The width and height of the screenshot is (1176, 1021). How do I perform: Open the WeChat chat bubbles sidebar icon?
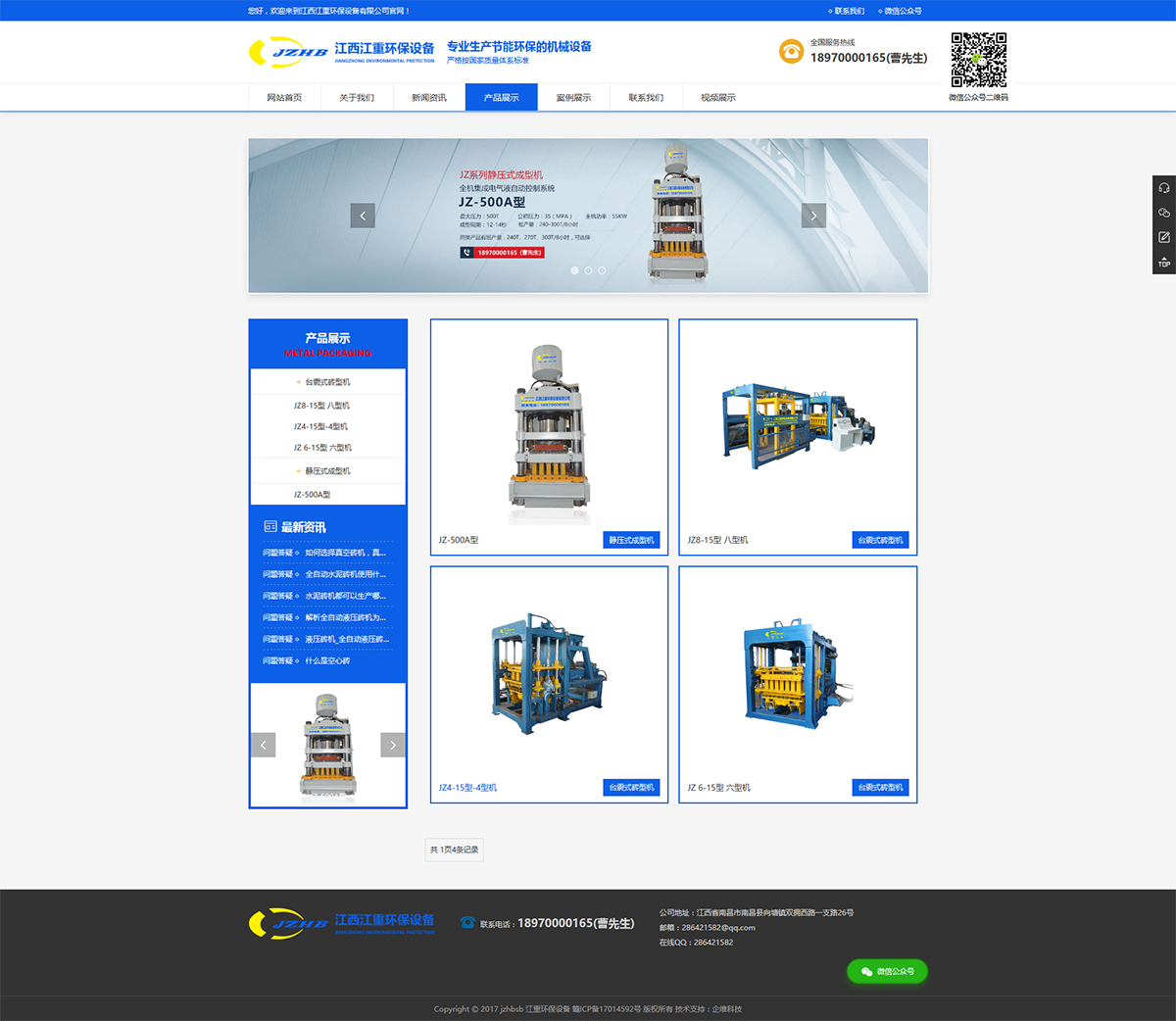(x=1163, y=213)
